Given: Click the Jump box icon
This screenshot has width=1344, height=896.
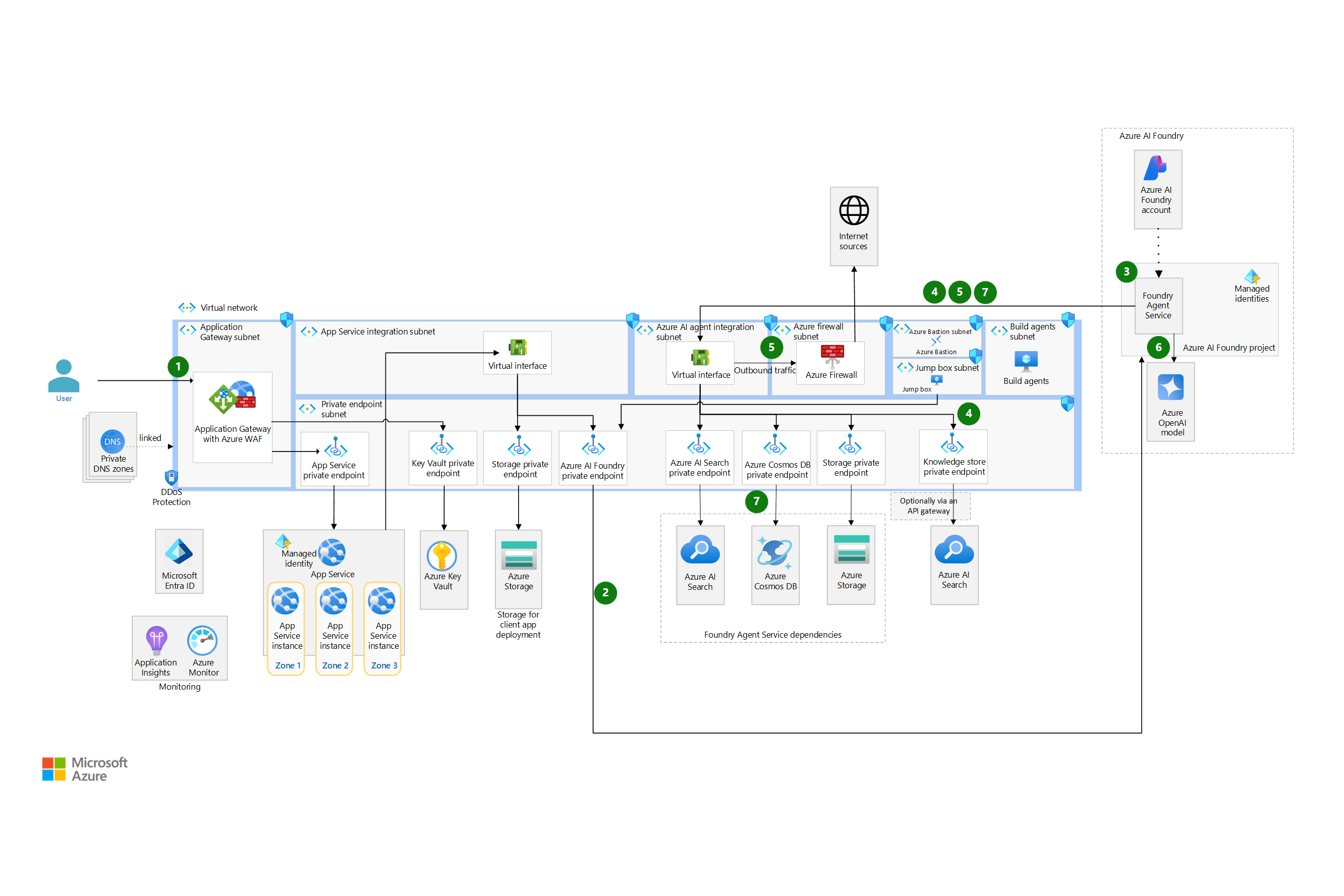Looking at the screenshot, I should pyautogui.click(x=936, y=380).
